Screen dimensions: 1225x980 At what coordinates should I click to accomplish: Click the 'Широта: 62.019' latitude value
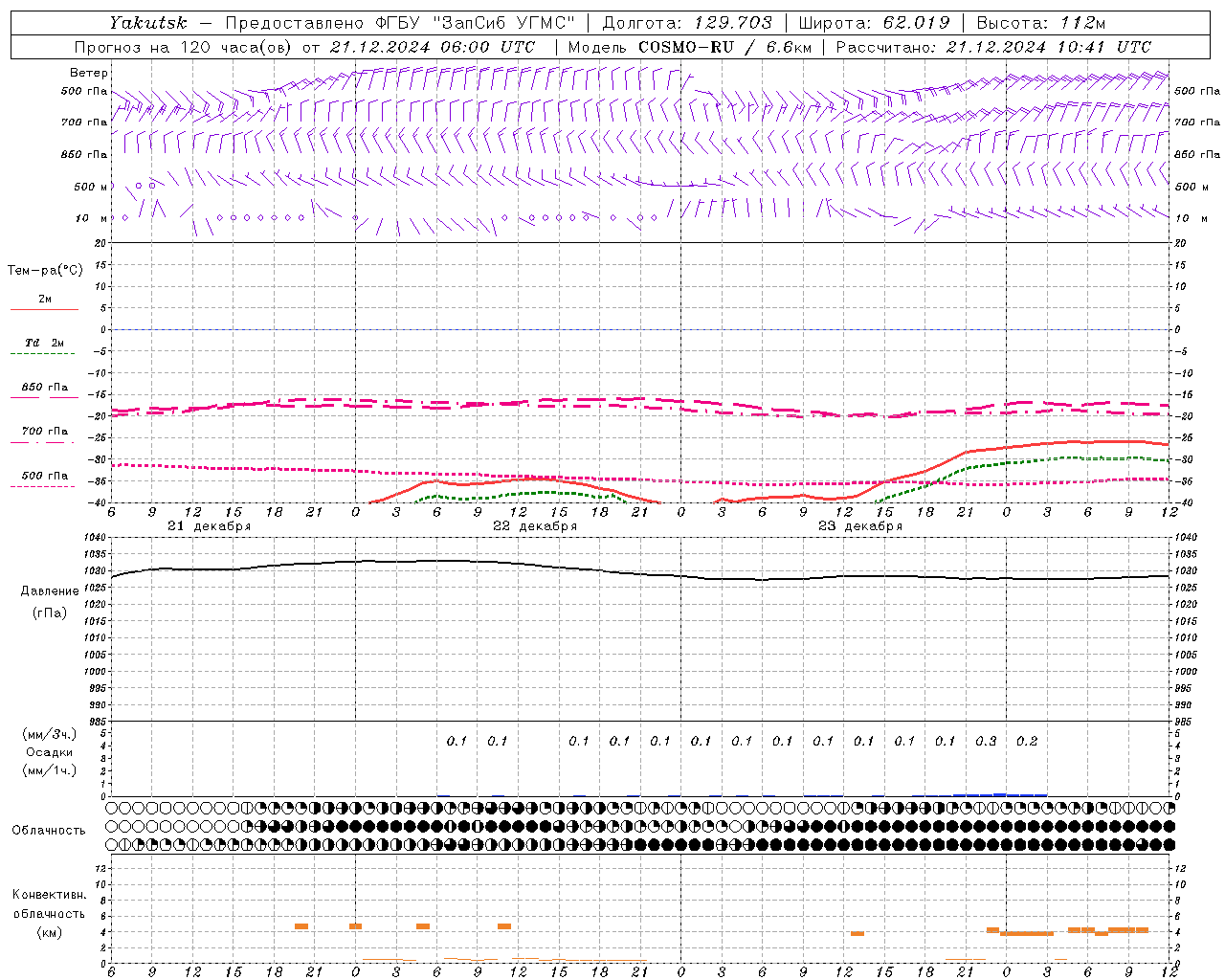tap(874, 23)
